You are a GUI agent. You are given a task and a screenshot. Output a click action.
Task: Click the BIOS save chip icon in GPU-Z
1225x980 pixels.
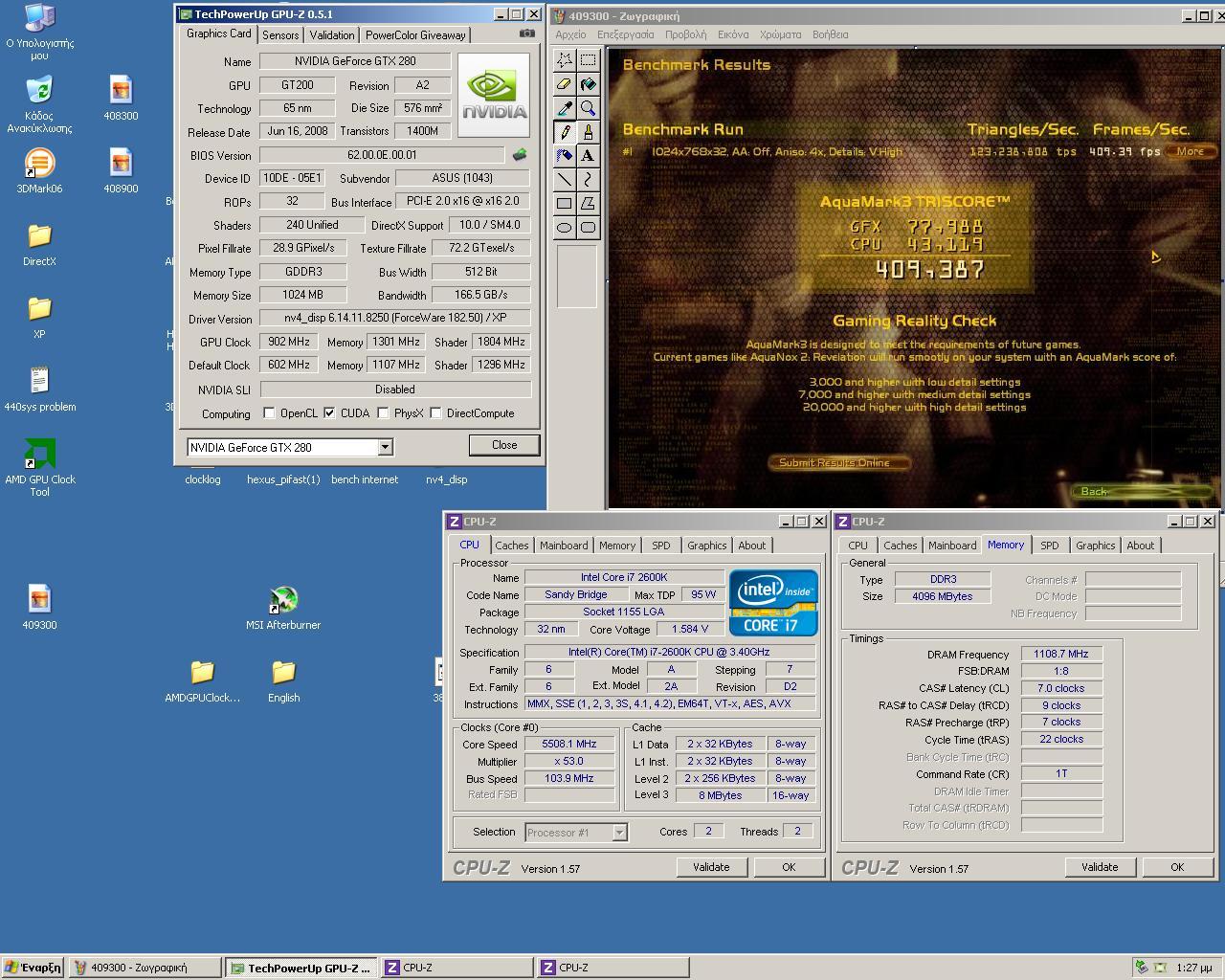click(520, 154)
